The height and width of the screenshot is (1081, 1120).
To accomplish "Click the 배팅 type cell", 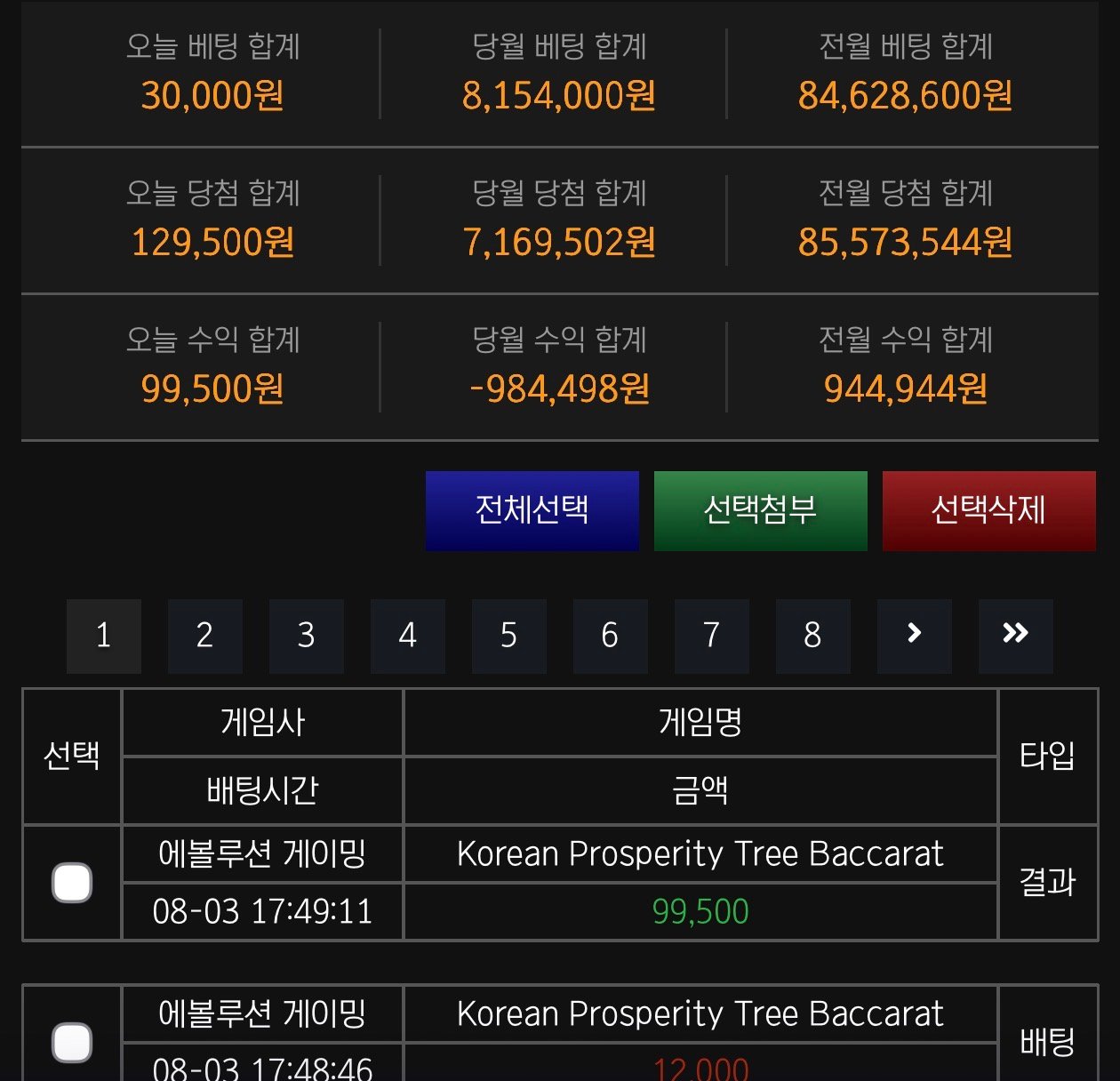I will (1048, 1042).
